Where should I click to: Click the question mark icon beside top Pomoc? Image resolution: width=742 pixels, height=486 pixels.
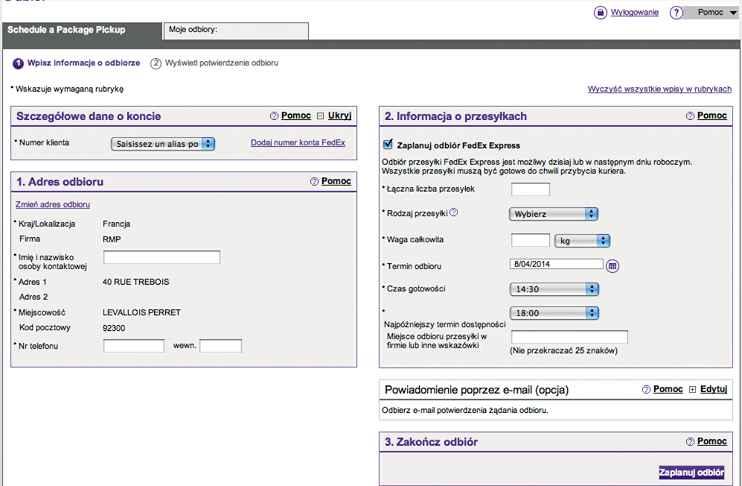(676, 13)
